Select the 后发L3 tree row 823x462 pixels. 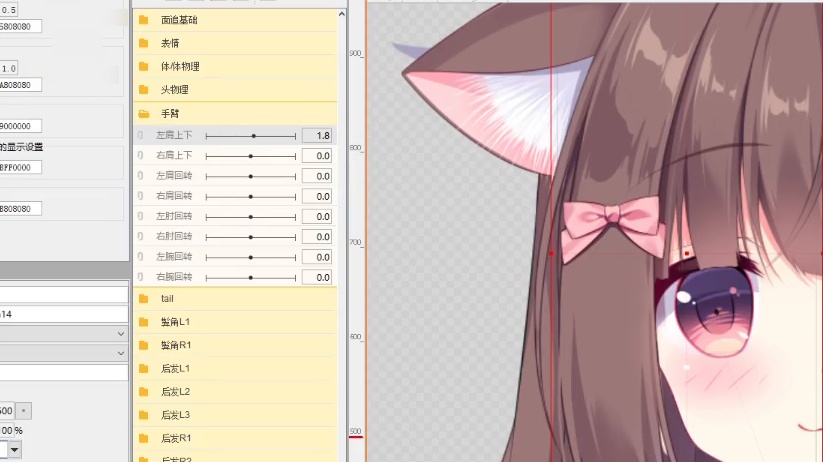(x=175, y=415)
